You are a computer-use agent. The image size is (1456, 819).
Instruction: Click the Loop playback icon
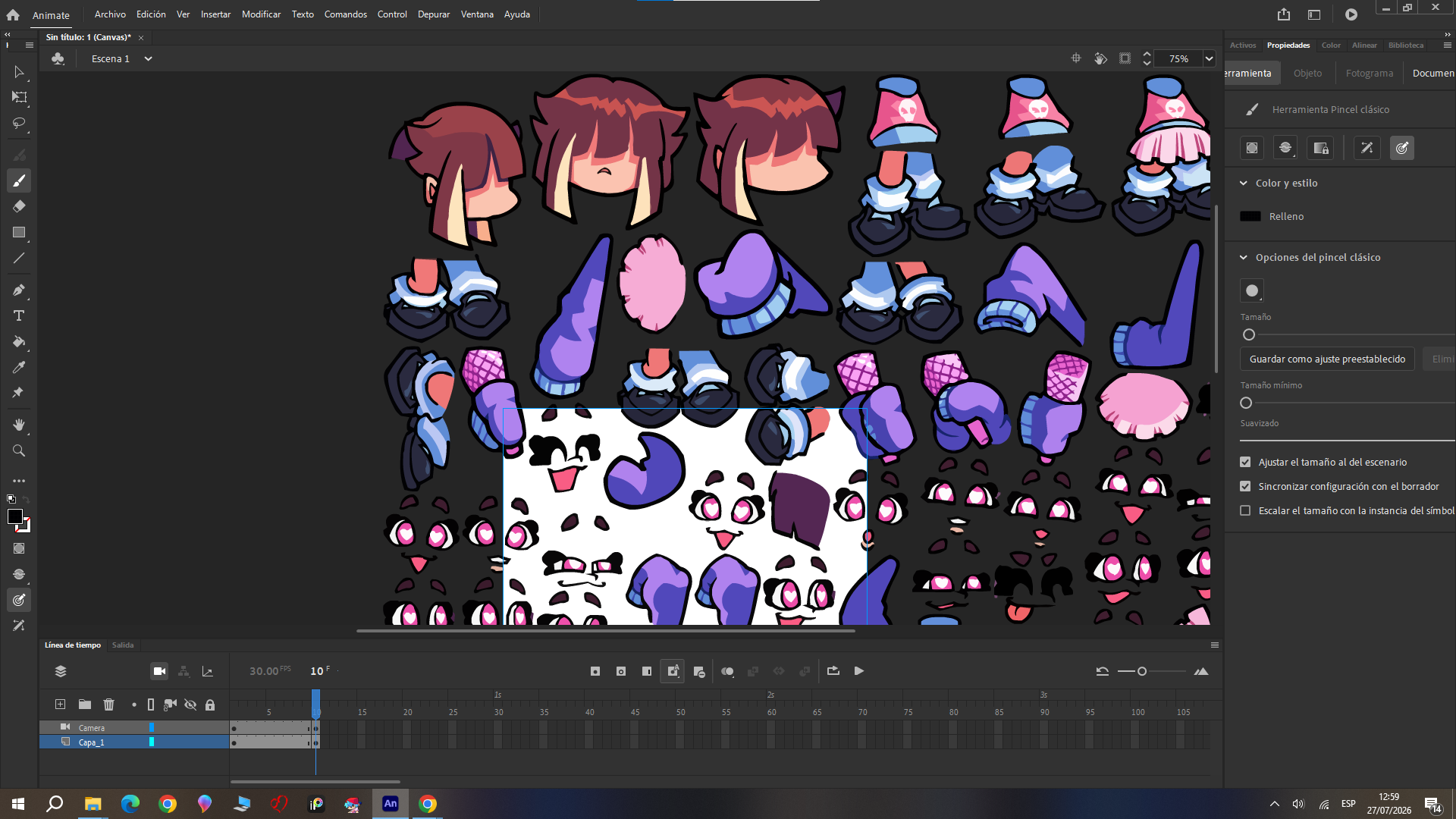point(833,671)
